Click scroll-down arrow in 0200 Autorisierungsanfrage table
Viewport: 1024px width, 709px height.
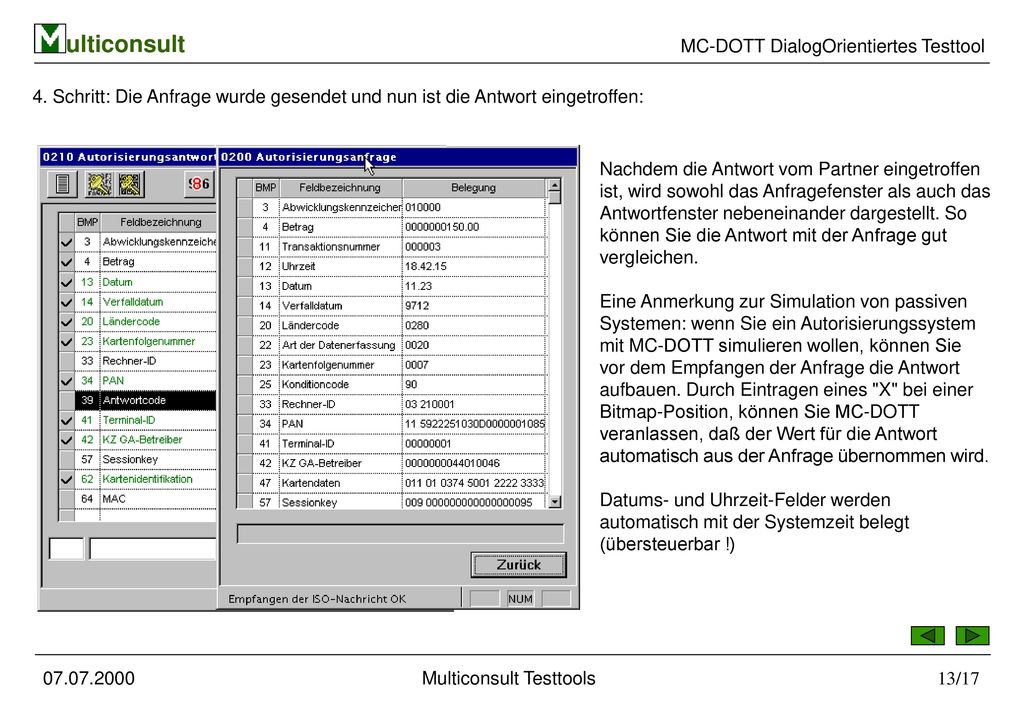pos(554,502)
